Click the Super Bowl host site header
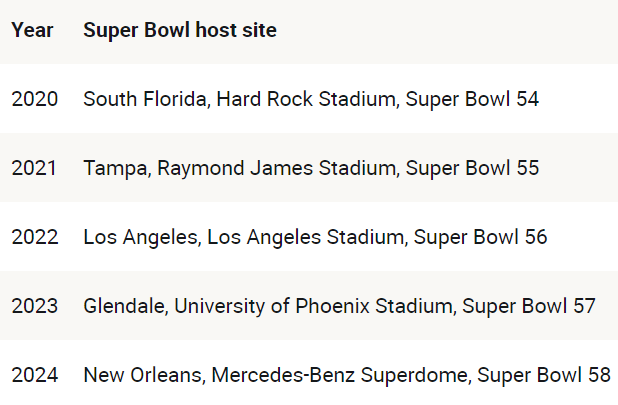The height and width of the screenshot is (405, 618). [180, 31]
